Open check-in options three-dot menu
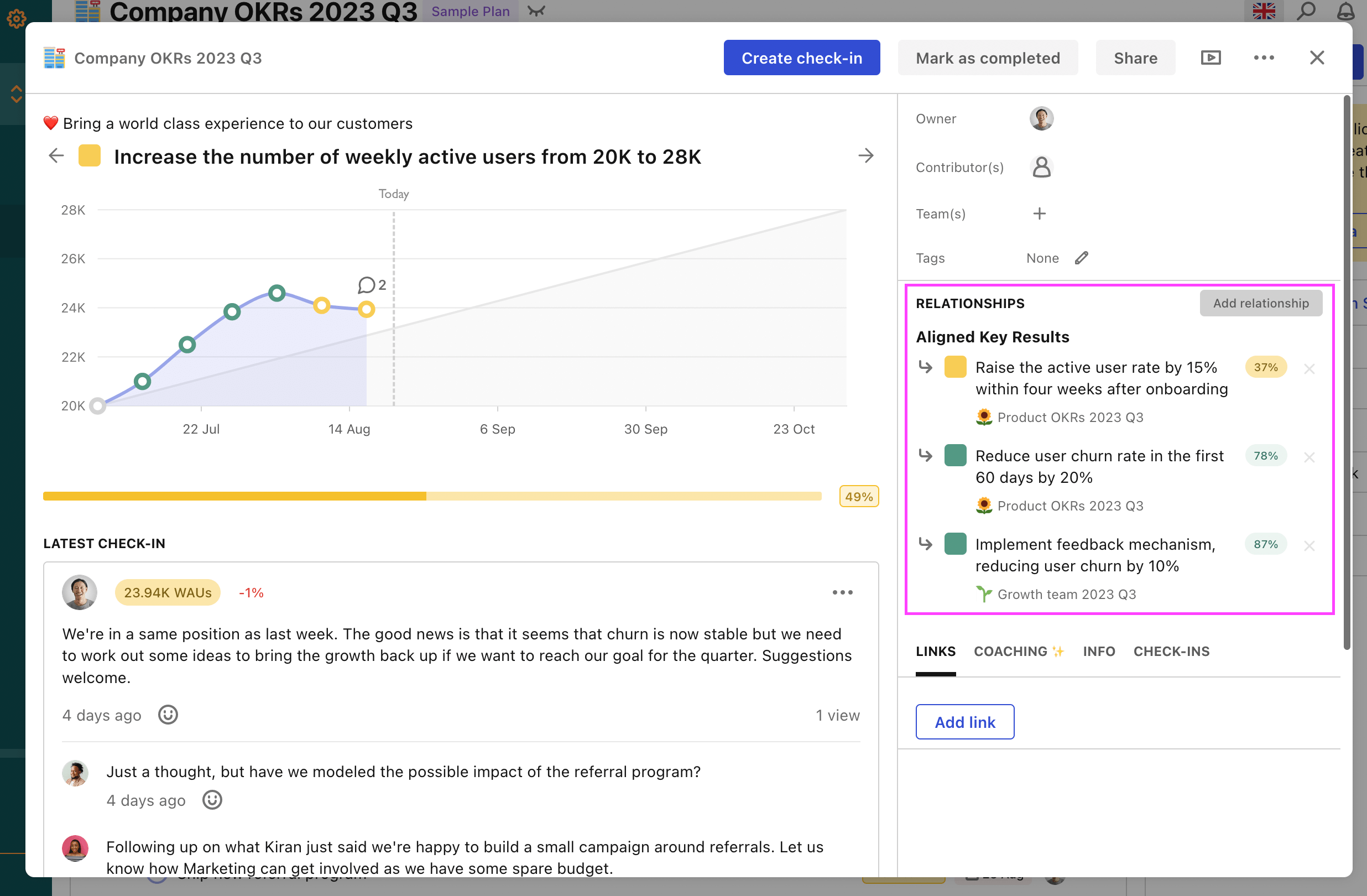The width and height of the screenshot is (1367, 896). [x=843, y=592]
